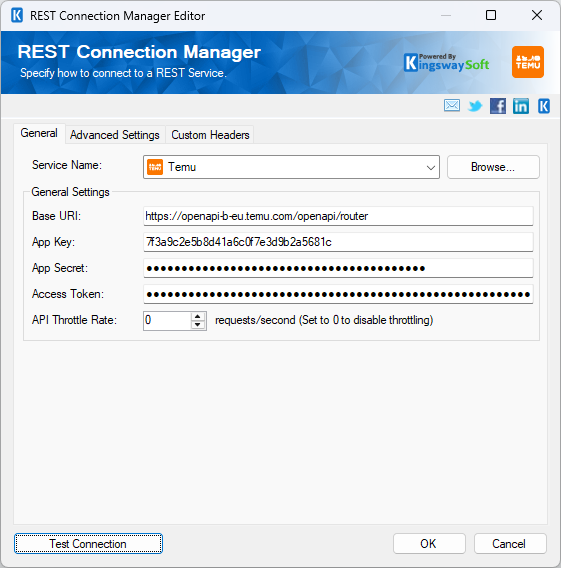
Task: Decrease API Throttle Rate with down arrow
Action: [198, 325]
